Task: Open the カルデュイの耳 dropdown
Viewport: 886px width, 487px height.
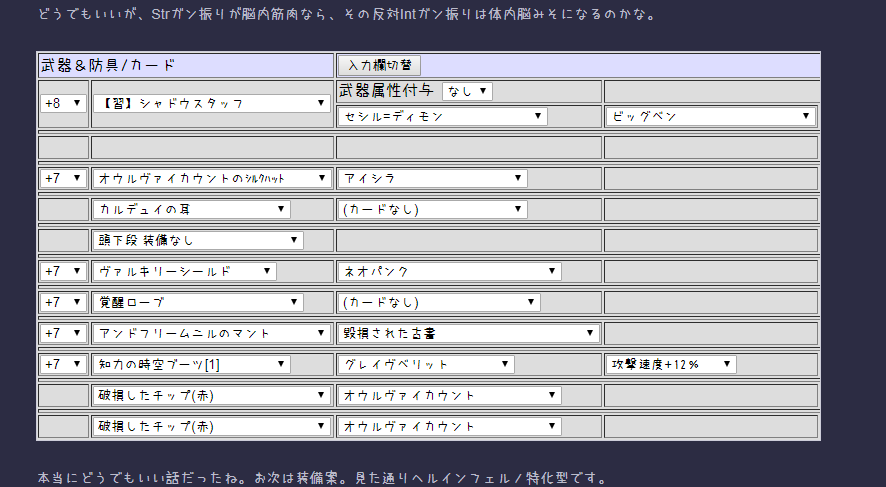Action: point(192,210)
